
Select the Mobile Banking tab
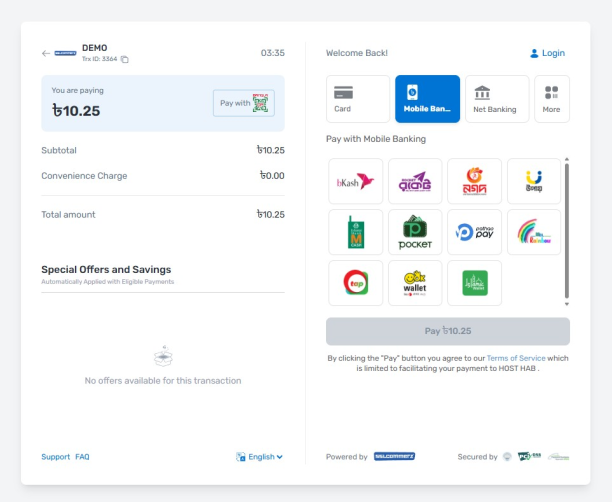click(x=427, y=99)
